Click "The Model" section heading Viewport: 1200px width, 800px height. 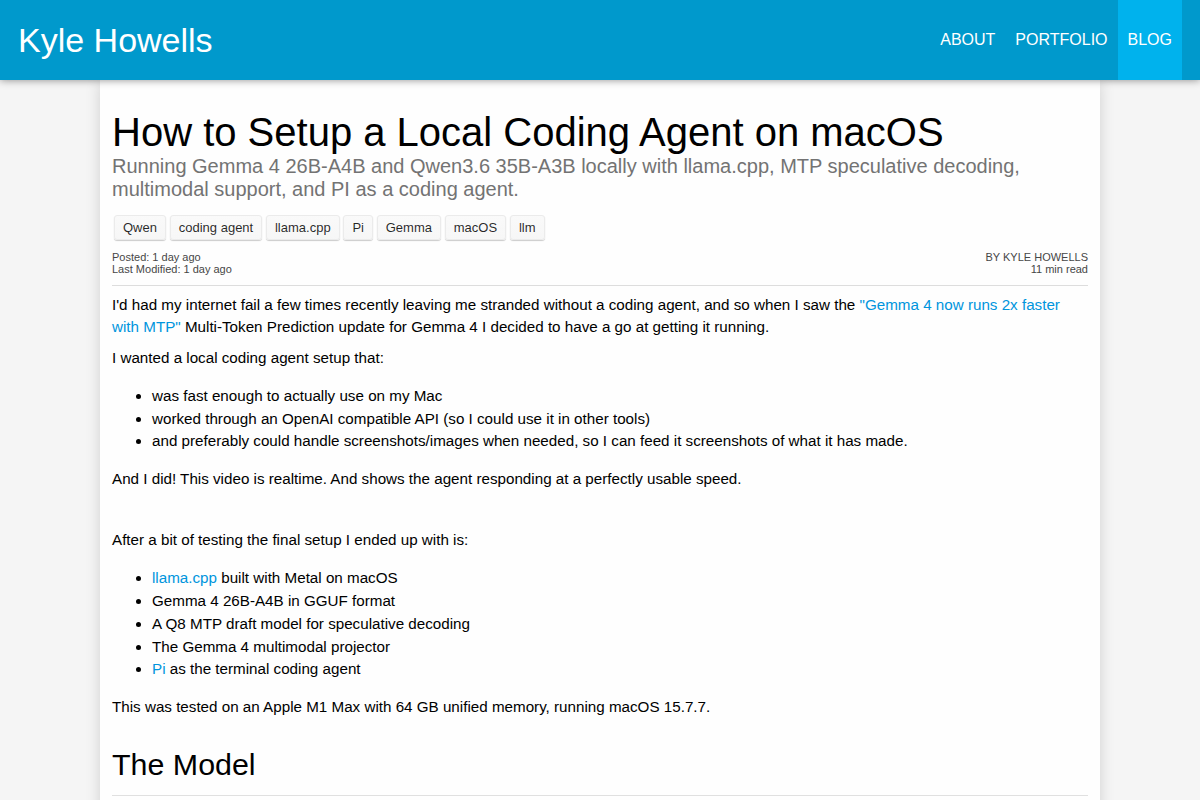(x=184, y=765)
